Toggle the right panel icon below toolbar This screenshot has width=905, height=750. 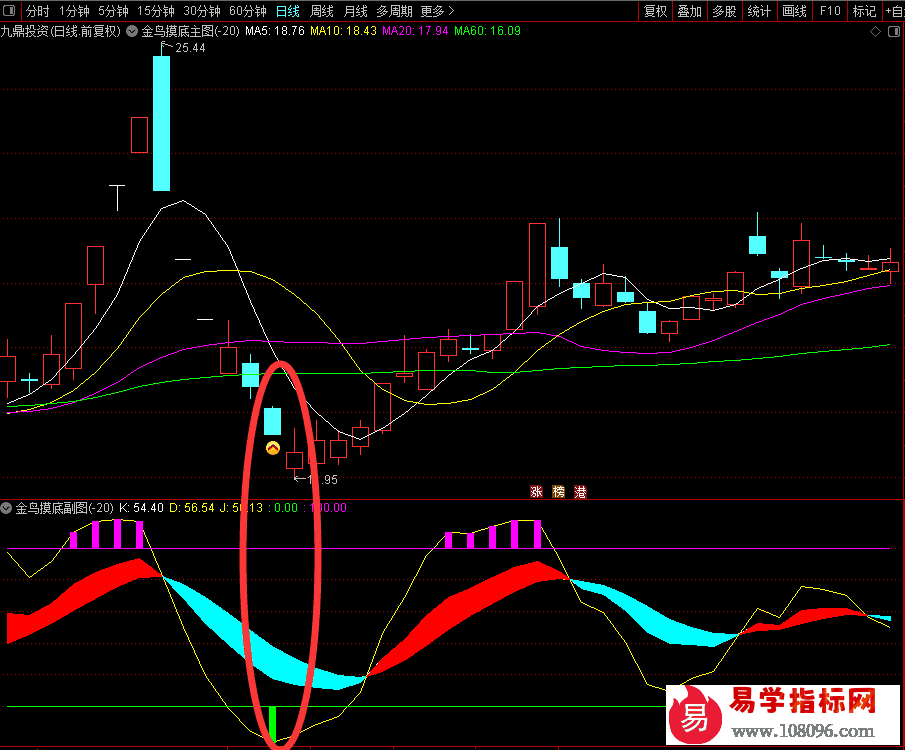tap(893, 32)
